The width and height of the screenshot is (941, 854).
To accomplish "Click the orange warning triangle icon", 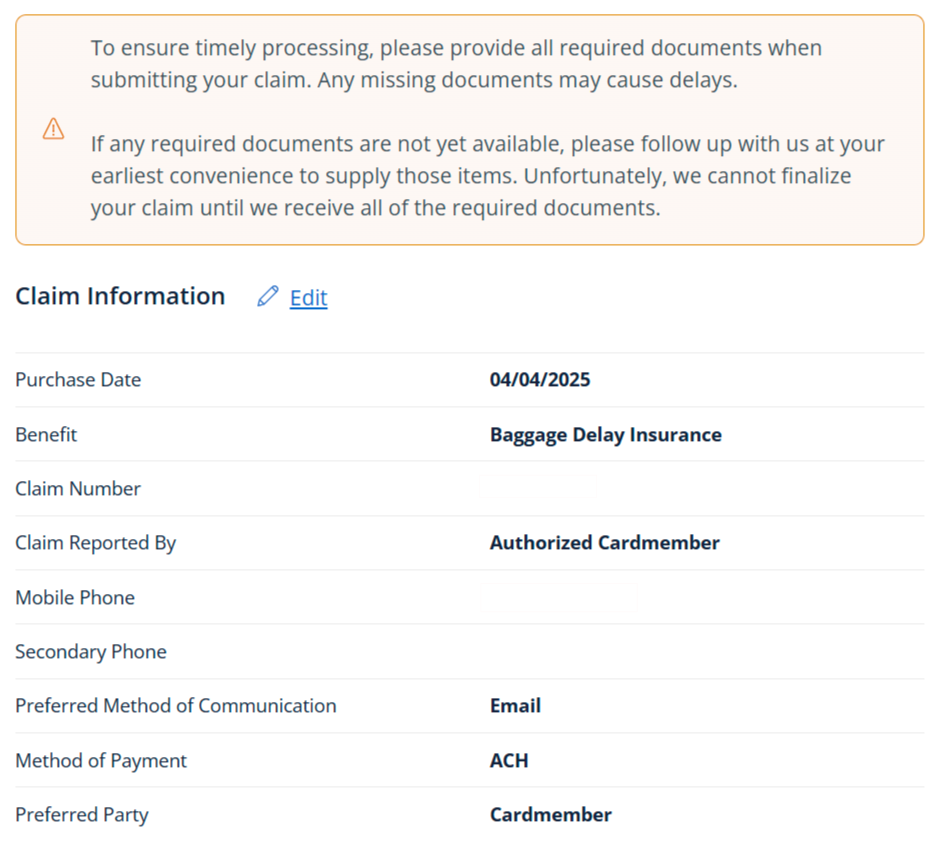I will pyautogui.click(x=53, y=129).
